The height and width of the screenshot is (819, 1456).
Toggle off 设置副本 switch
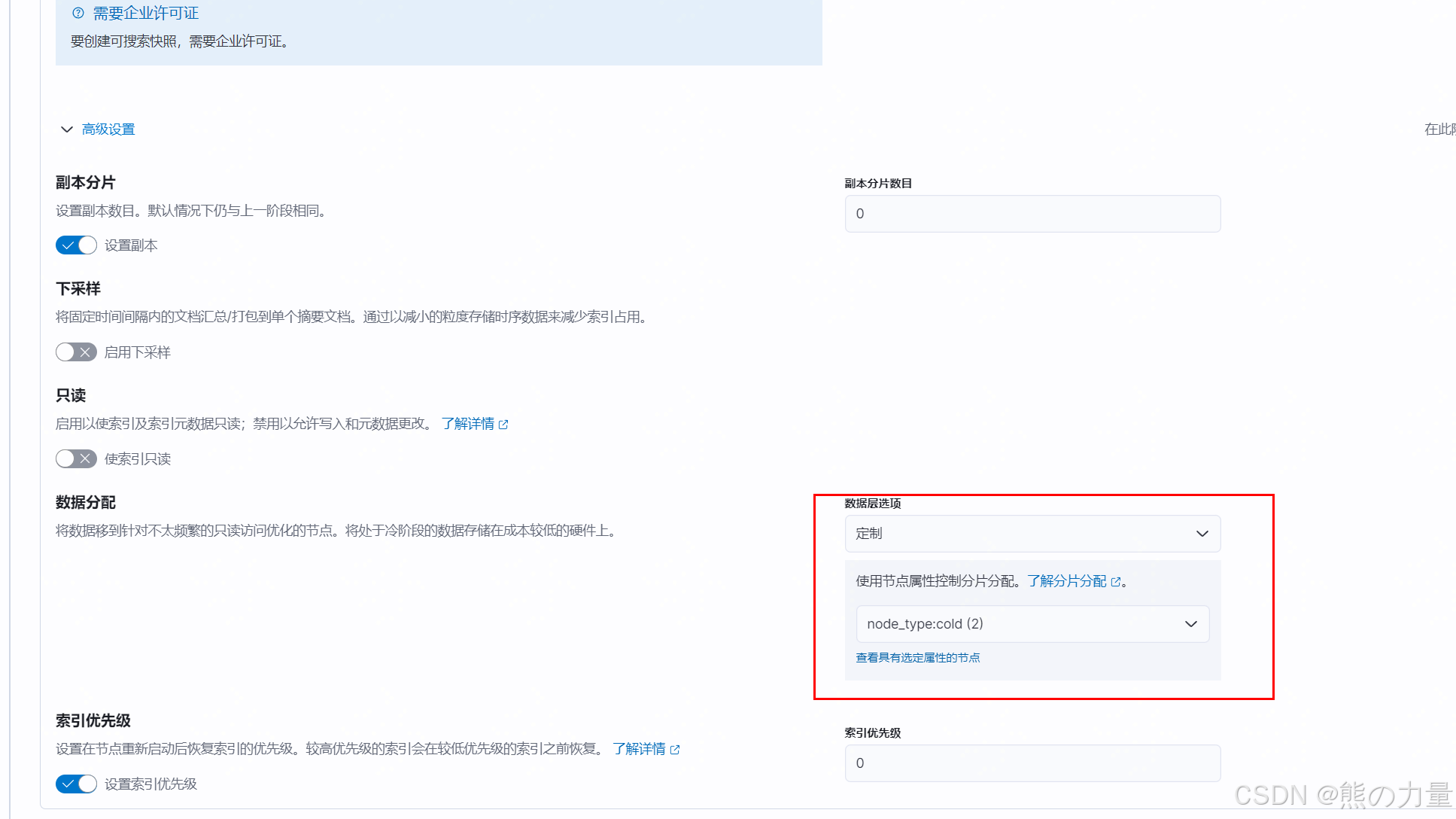pos(76,245)
